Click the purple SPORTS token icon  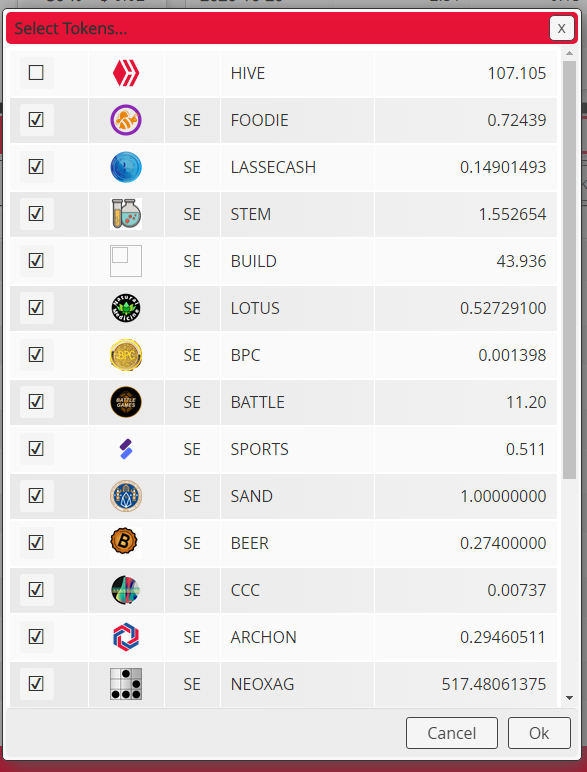(x=126, y=449)
